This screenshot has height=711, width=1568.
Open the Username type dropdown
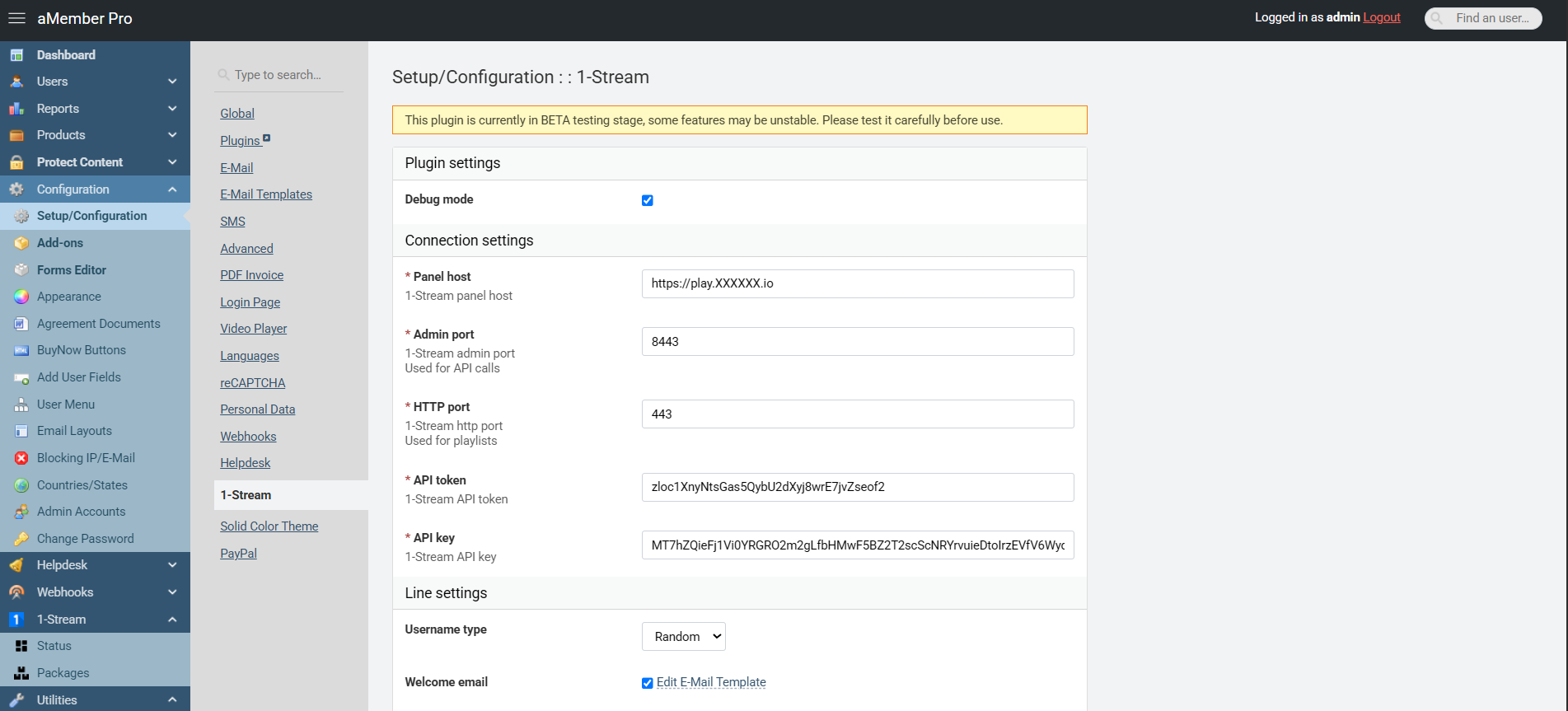[684, 637]
